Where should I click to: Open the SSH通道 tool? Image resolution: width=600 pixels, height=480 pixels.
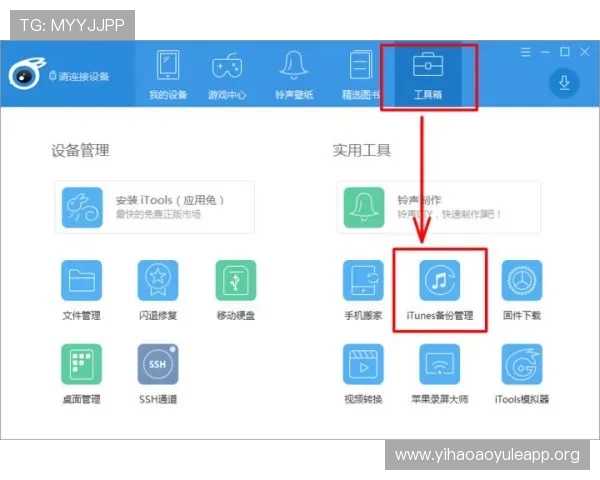(158, 364)
